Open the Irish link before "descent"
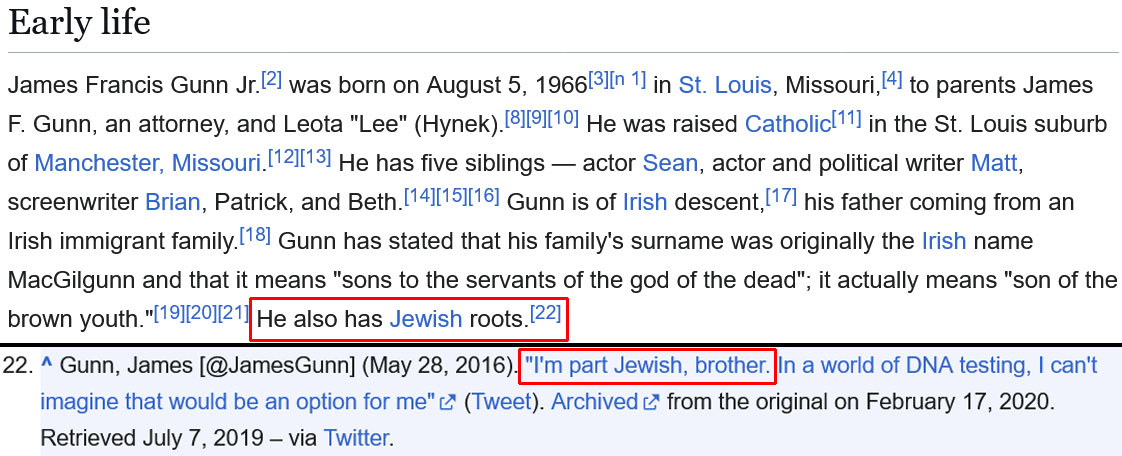 point(644,201)
